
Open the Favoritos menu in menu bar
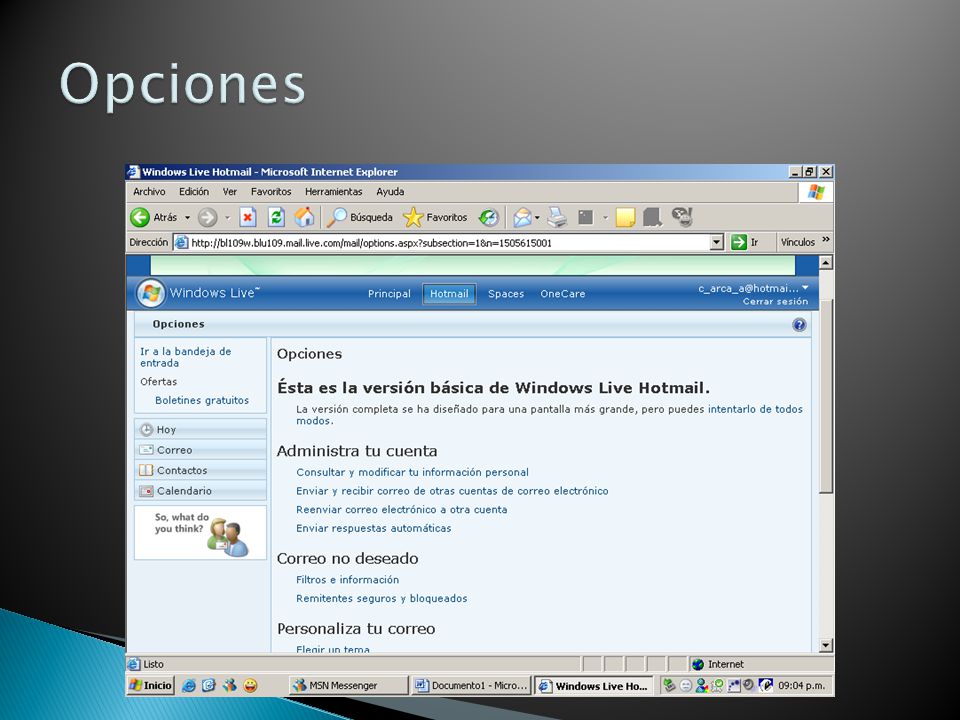pyautogui.click(x=271, y=192)
